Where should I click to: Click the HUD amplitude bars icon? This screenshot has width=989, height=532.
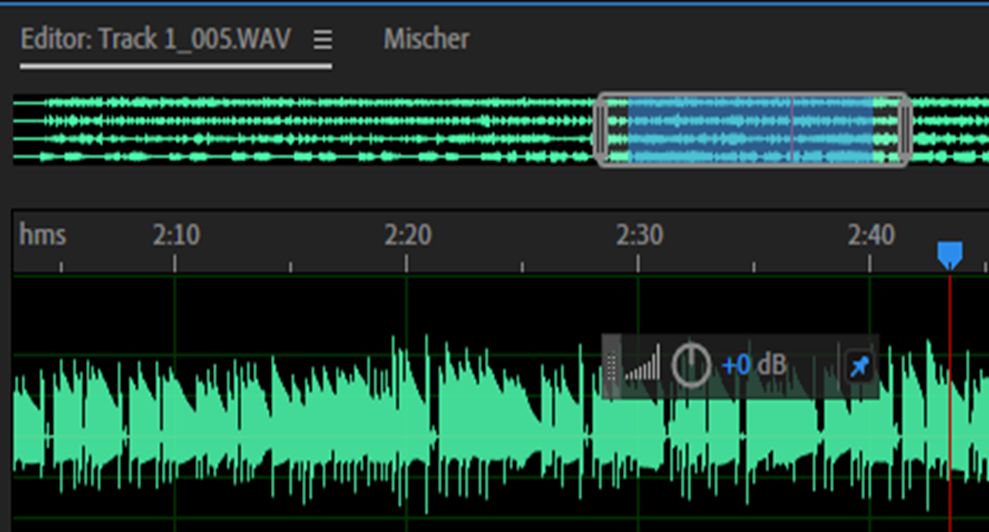pyautogui.click(x=643, y=364)
